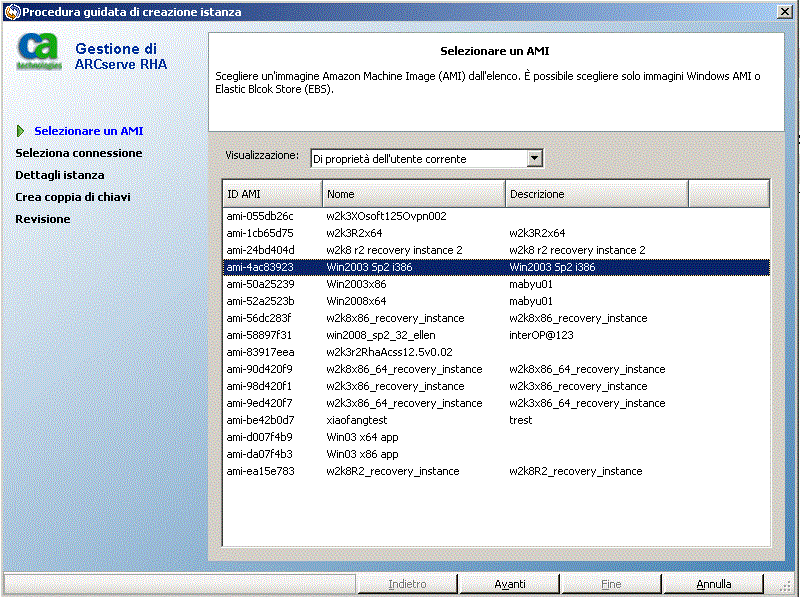Close the wizard window

(786, 12)
